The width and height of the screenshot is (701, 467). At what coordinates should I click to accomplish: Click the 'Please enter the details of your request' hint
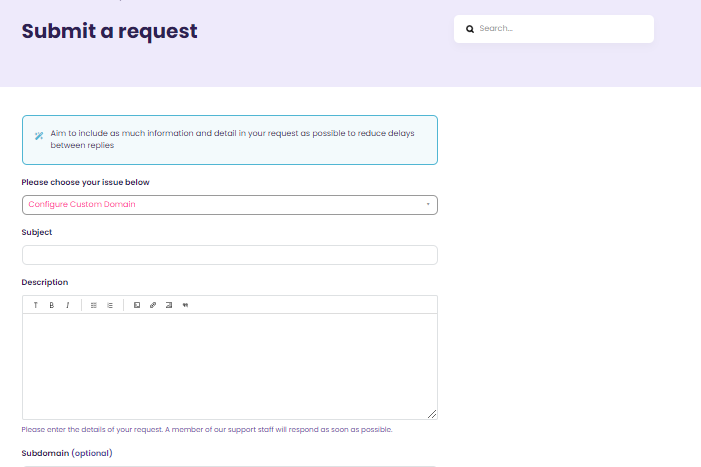click(207, 429)
